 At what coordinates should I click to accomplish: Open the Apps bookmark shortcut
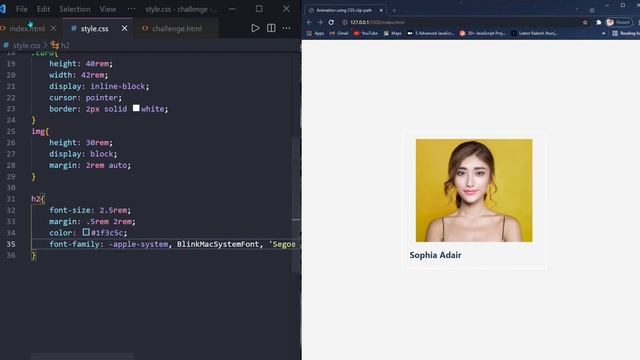click(315, 33)
